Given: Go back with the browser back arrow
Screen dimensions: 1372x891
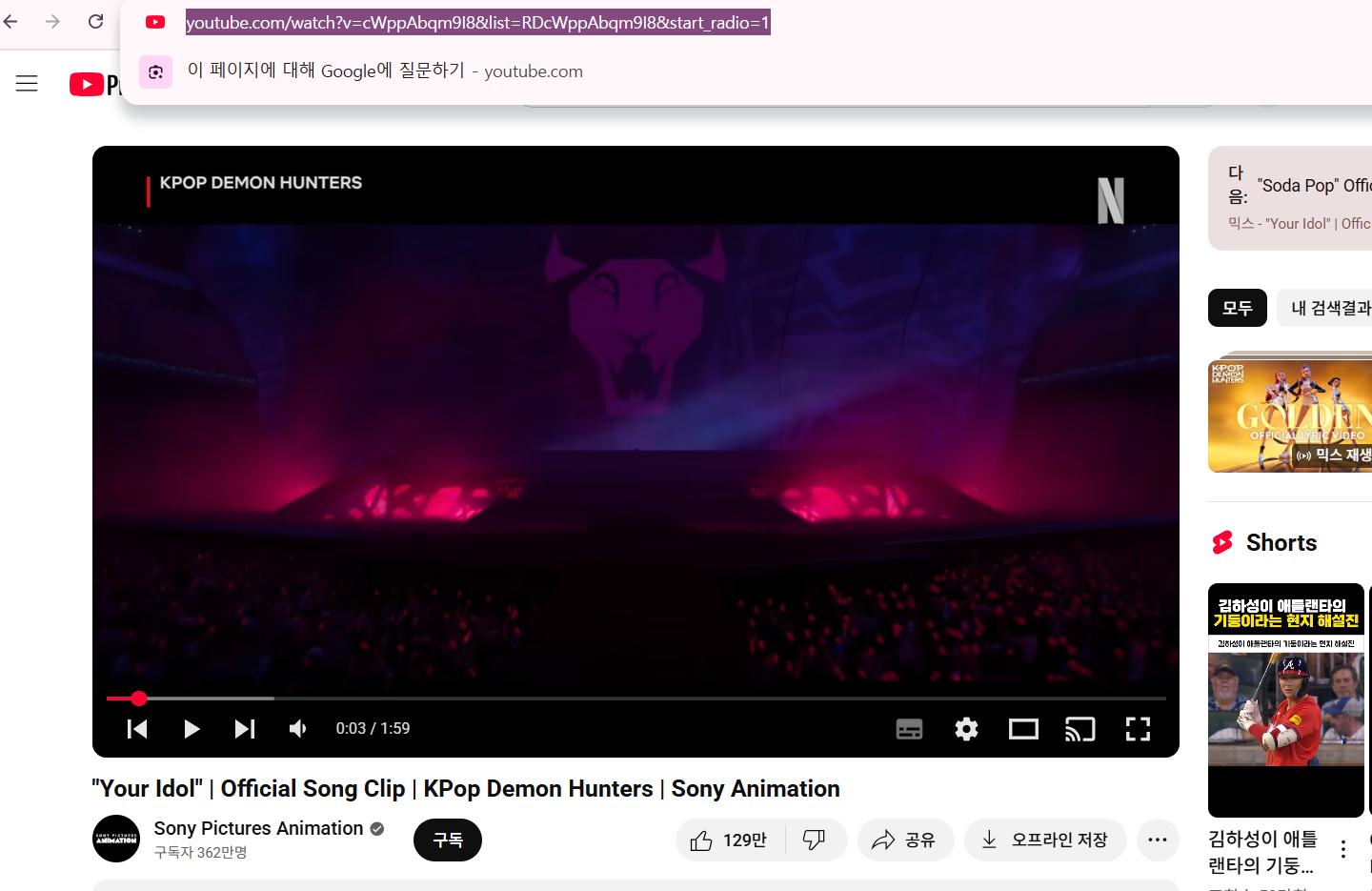Looking at the screenshot, I should [10, 21].
